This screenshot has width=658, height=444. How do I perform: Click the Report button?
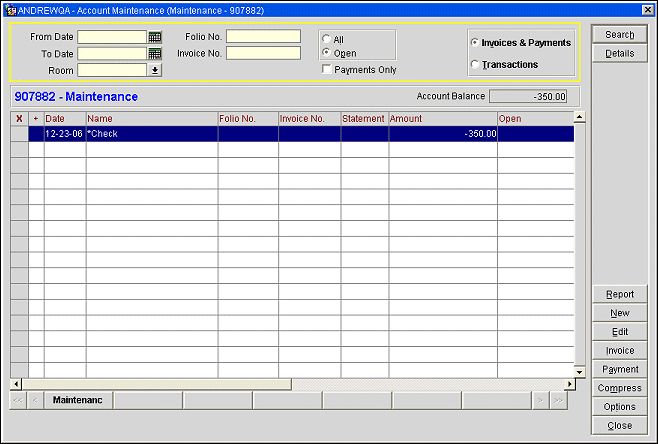[619, 294]
